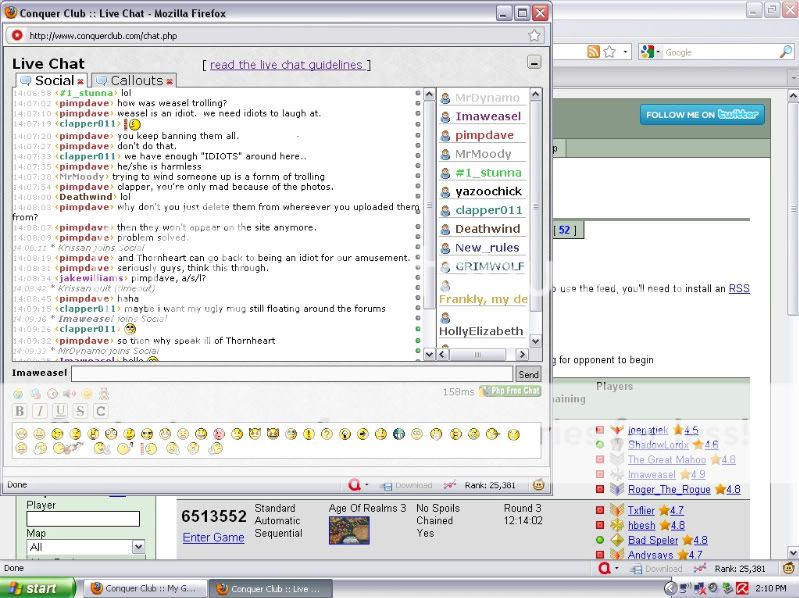The image size is (799, 598).
Task: Click the 52 page number in background page
Action: pyautogui.click(x=564, y=230)
